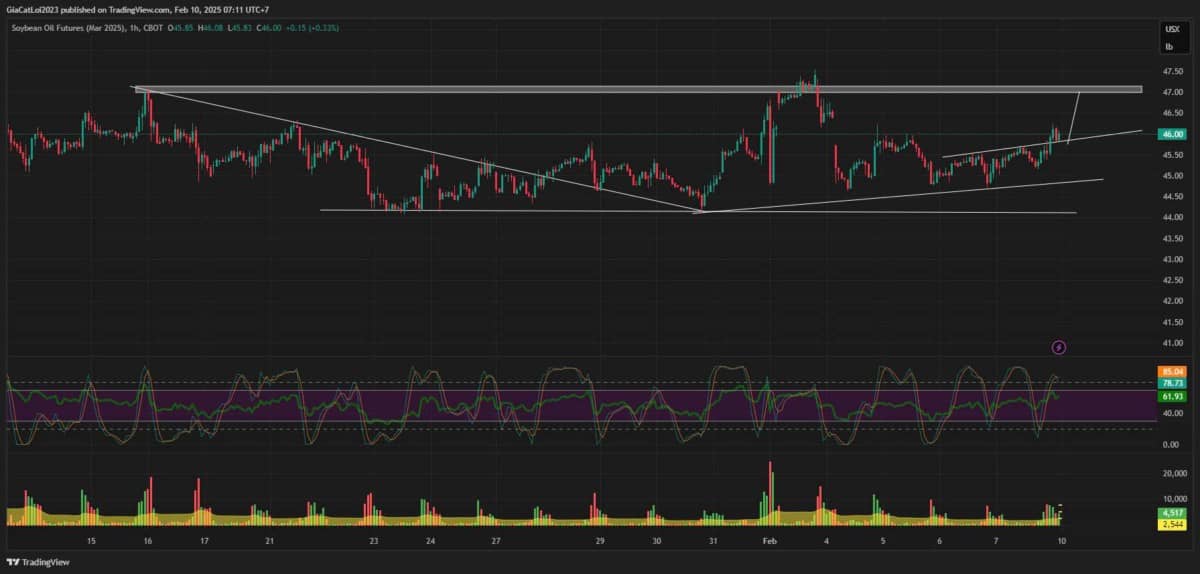Click the 46.50 price axis label

point(1173,114)
